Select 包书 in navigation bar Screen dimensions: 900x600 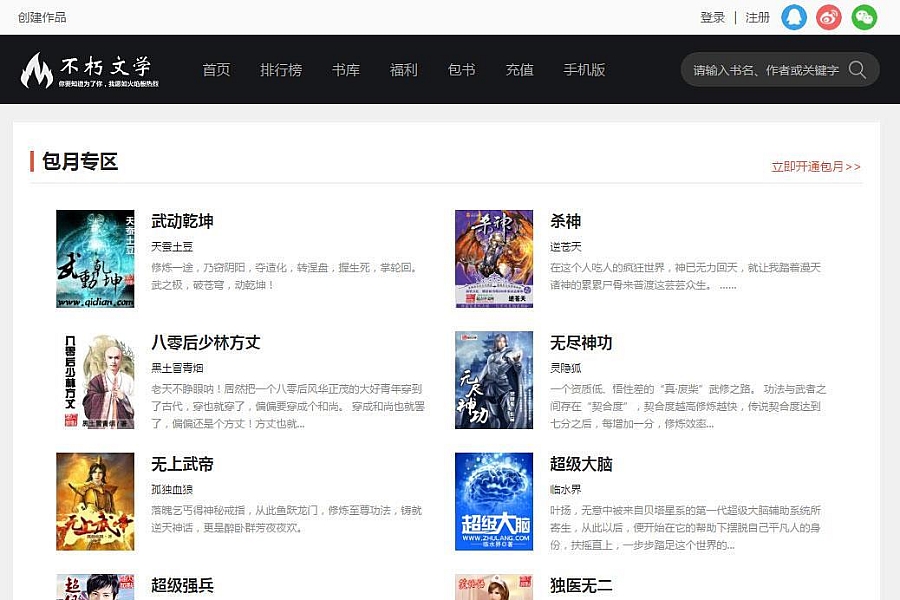point(461,70)
